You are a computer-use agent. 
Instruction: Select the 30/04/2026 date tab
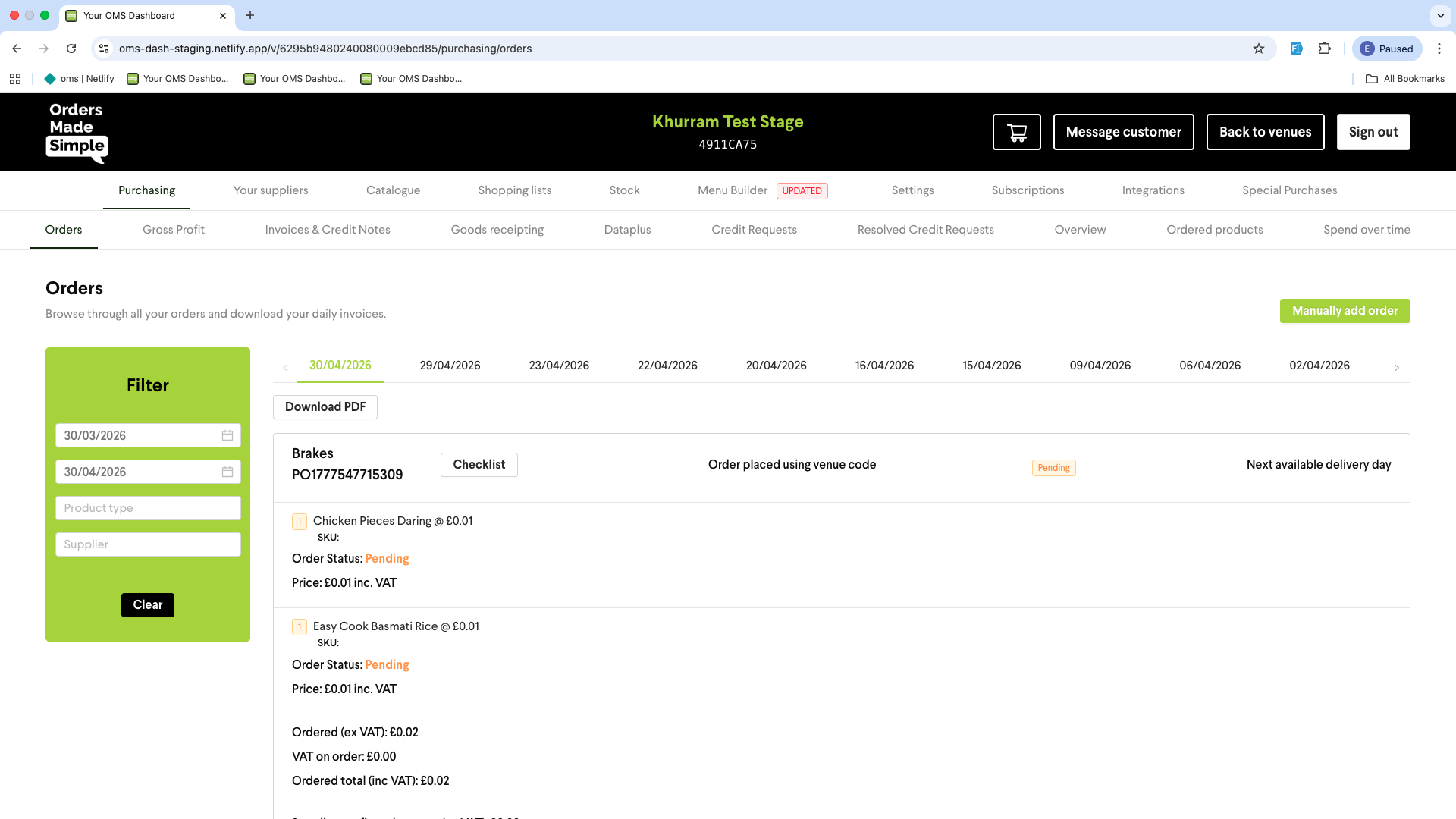pos(340,366)
